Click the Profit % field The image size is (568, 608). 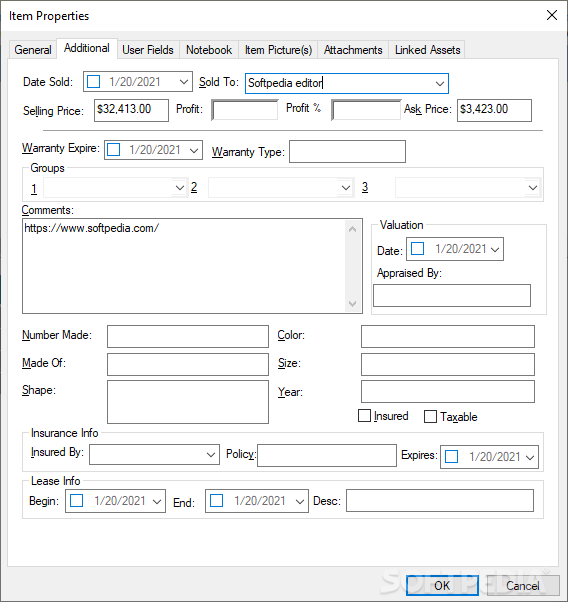[x=366, y=110]
